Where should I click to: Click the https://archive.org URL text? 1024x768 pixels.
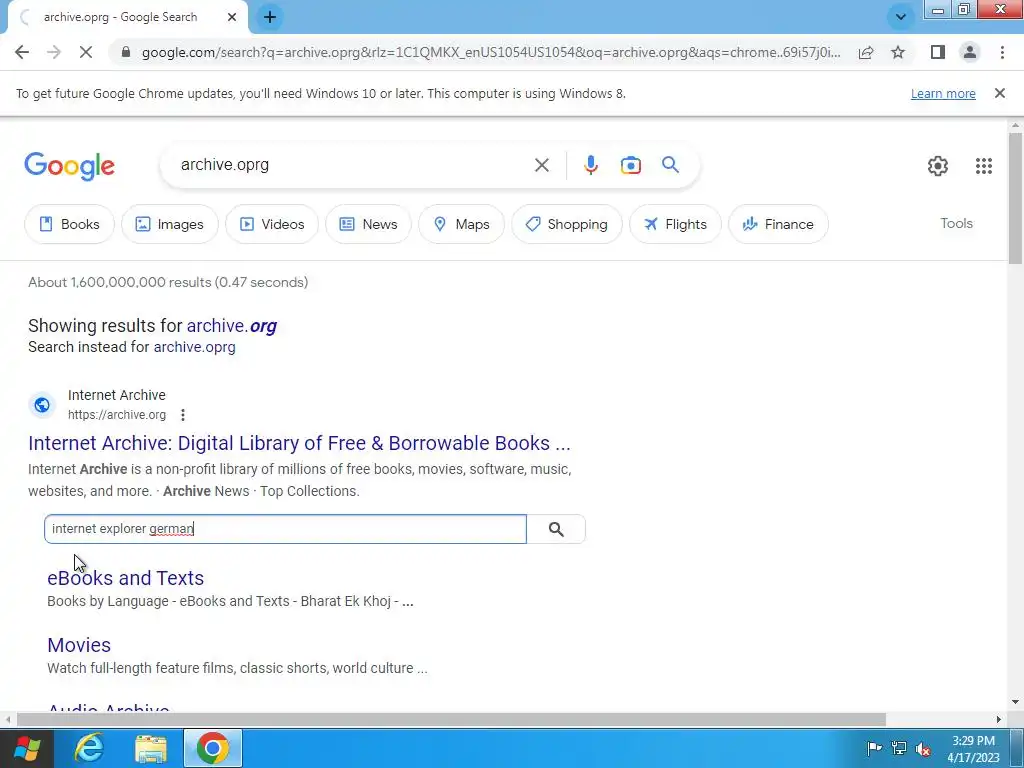pyautogui.click(x=117, y=415)
